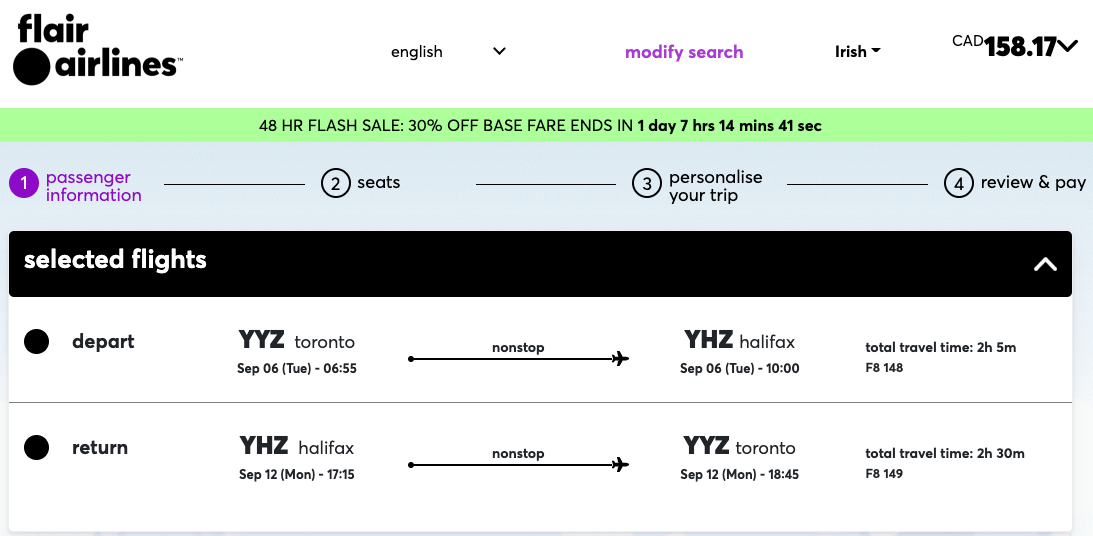Click the step 2 seats circle icon

335,183
